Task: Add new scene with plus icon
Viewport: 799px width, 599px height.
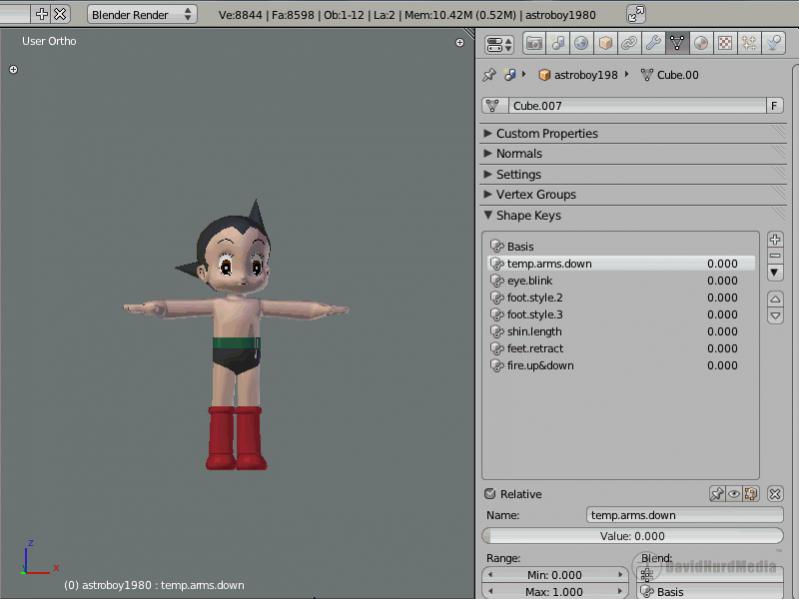Action: point(41,14)
